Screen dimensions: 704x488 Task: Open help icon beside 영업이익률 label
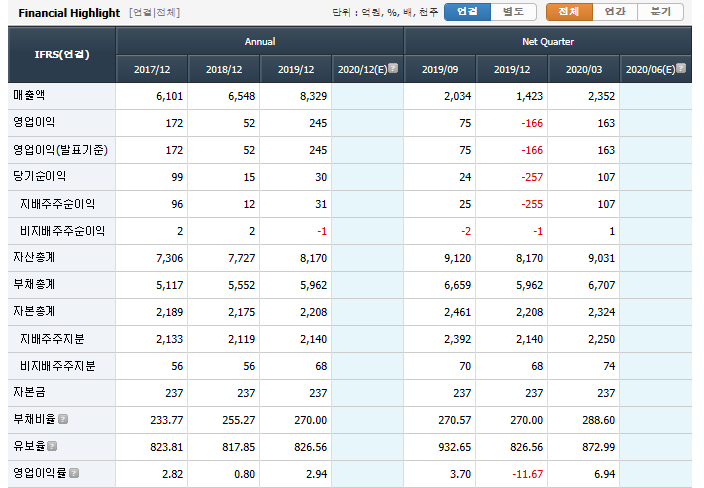tap(74, 473)
